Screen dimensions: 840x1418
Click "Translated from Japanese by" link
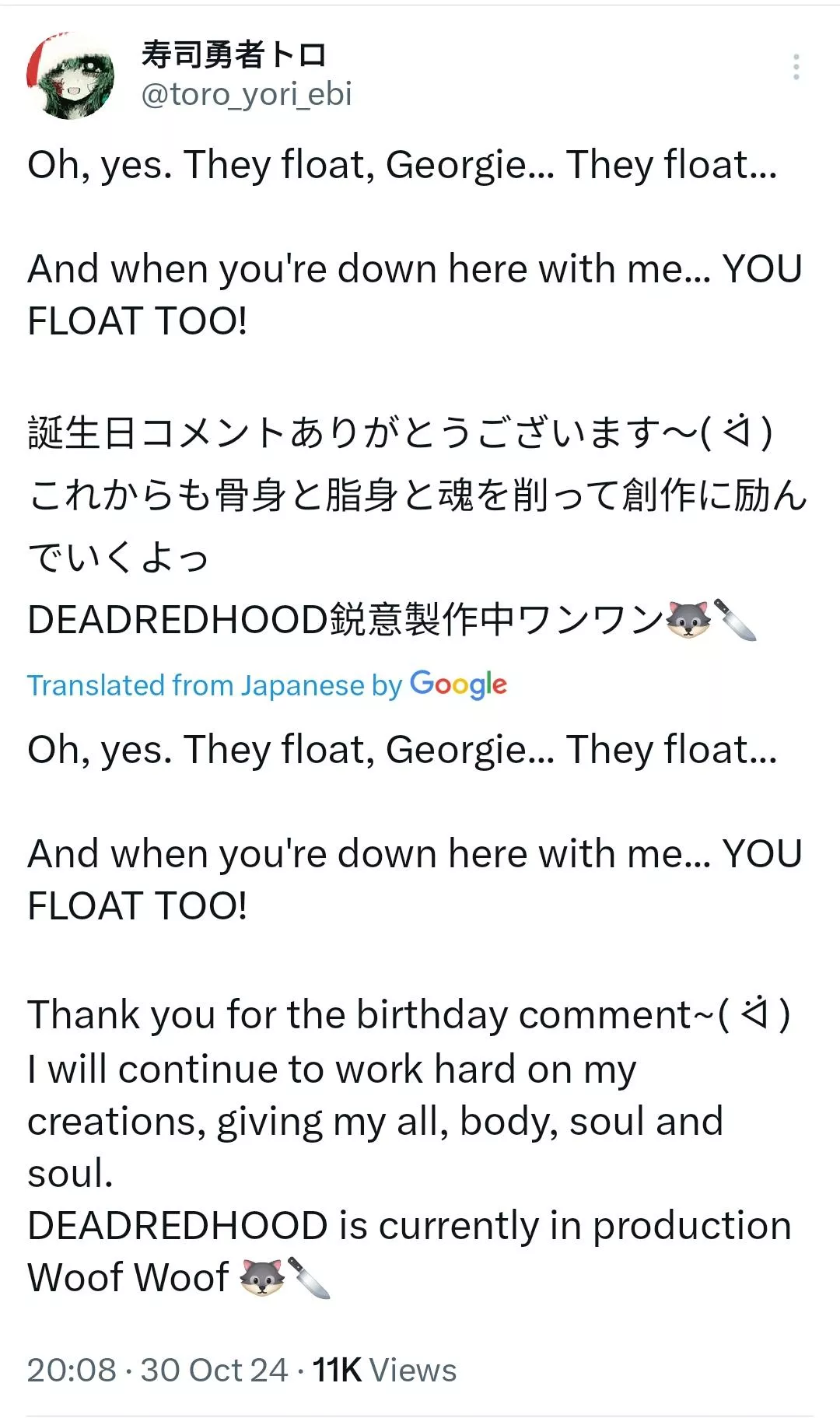point(215,685)
